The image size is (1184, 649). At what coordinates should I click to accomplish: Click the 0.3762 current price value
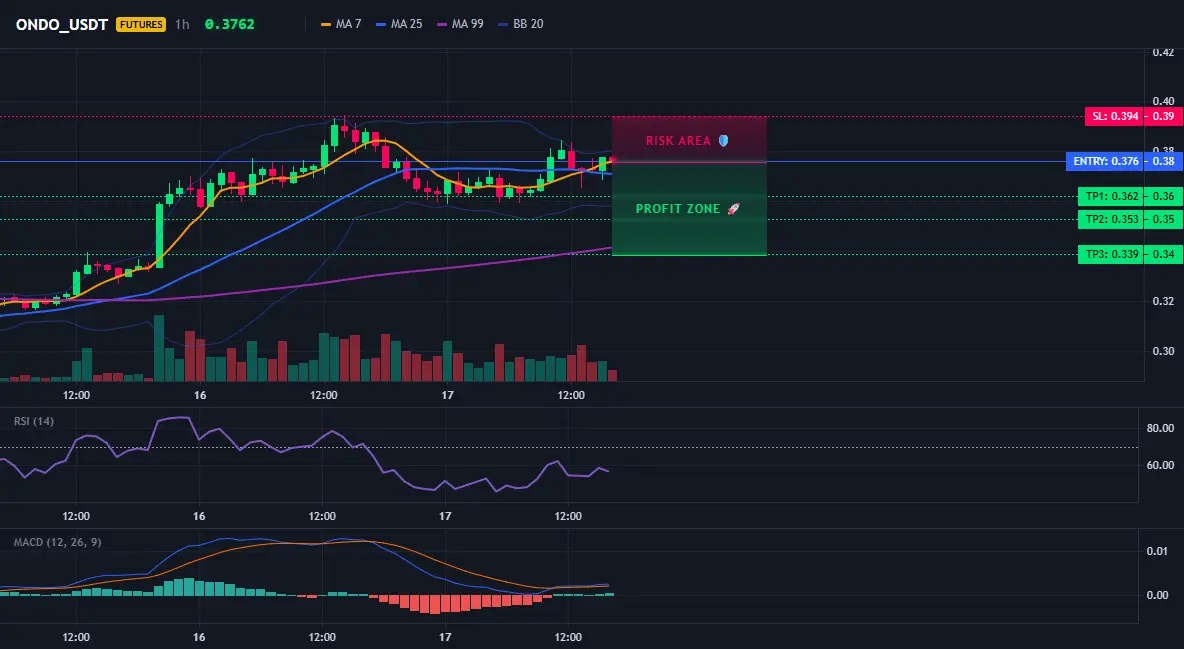pyautogui.click(x=230, y=24)
